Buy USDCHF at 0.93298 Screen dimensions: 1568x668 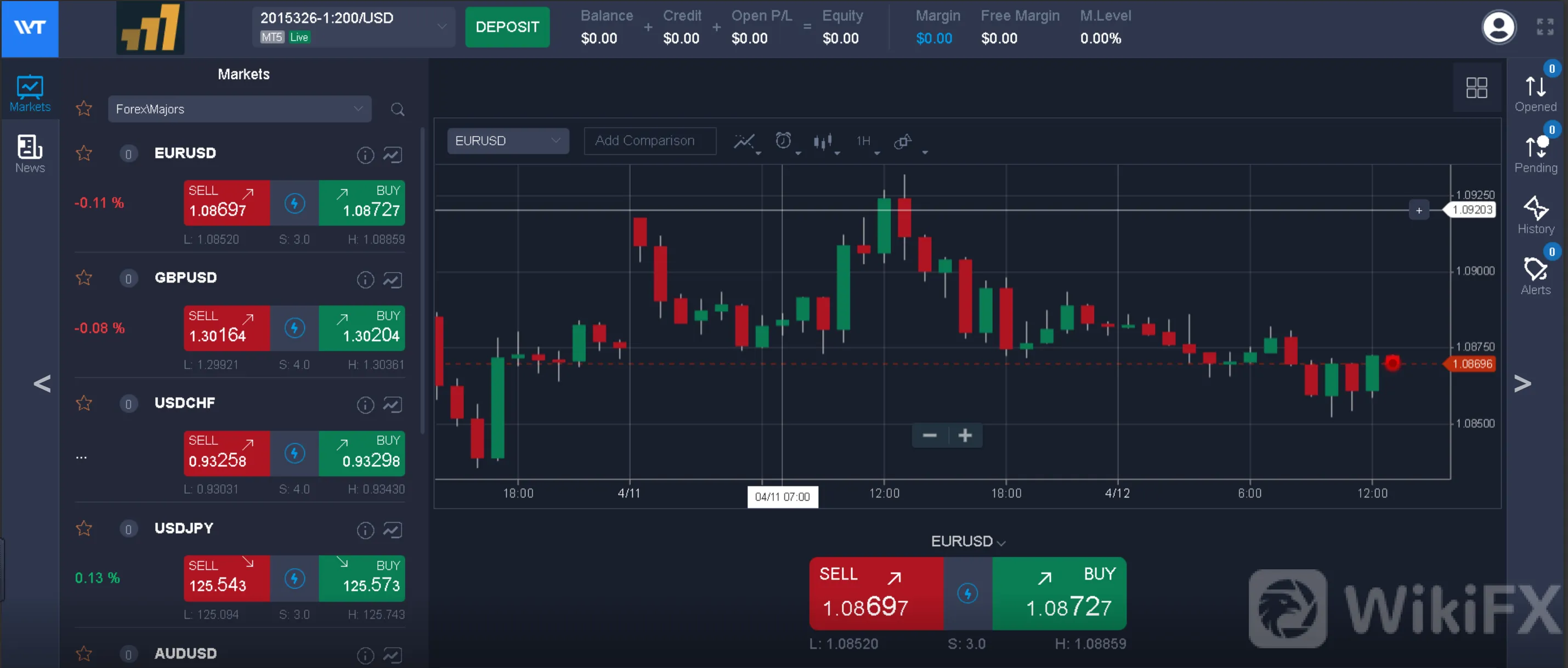362,453
